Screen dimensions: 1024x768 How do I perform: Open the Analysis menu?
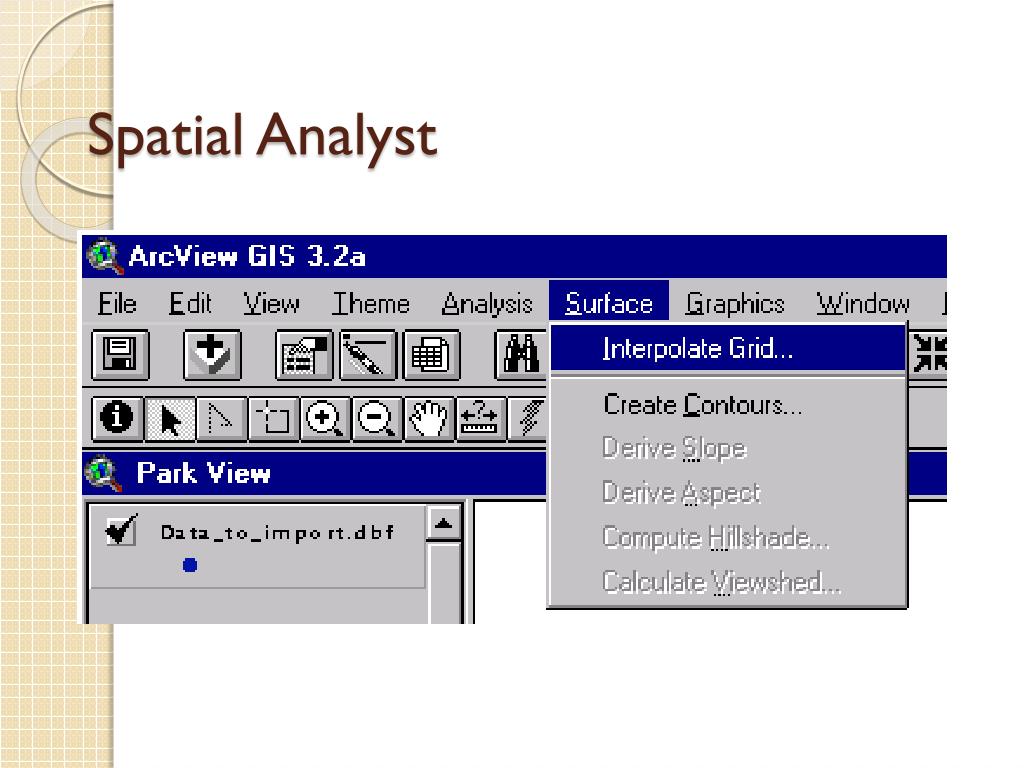[x=487, y=304]
